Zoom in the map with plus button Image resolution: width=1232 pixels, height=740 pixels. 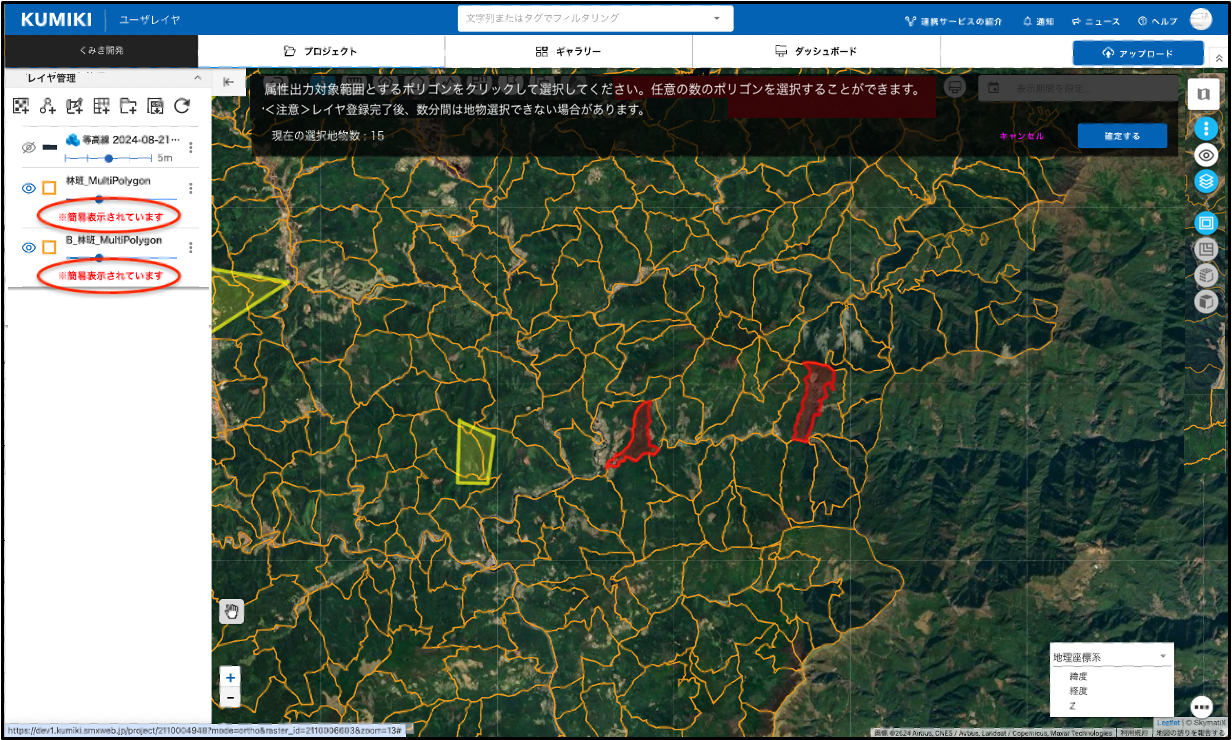(231, 678)
